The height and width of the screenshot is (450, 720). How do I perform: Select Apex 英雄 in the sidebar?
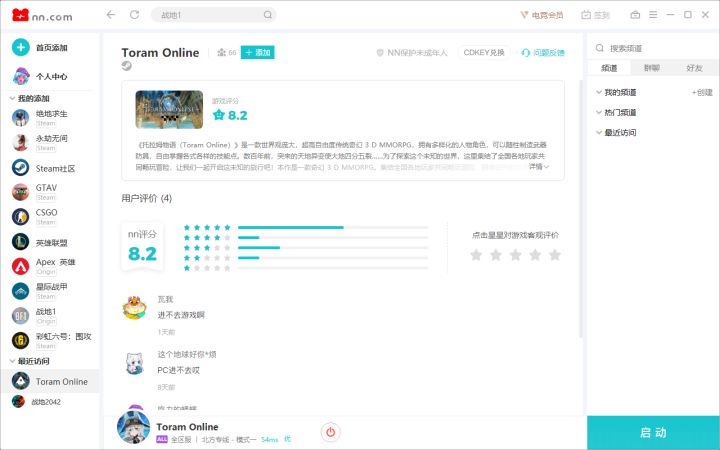coord(50,267)
